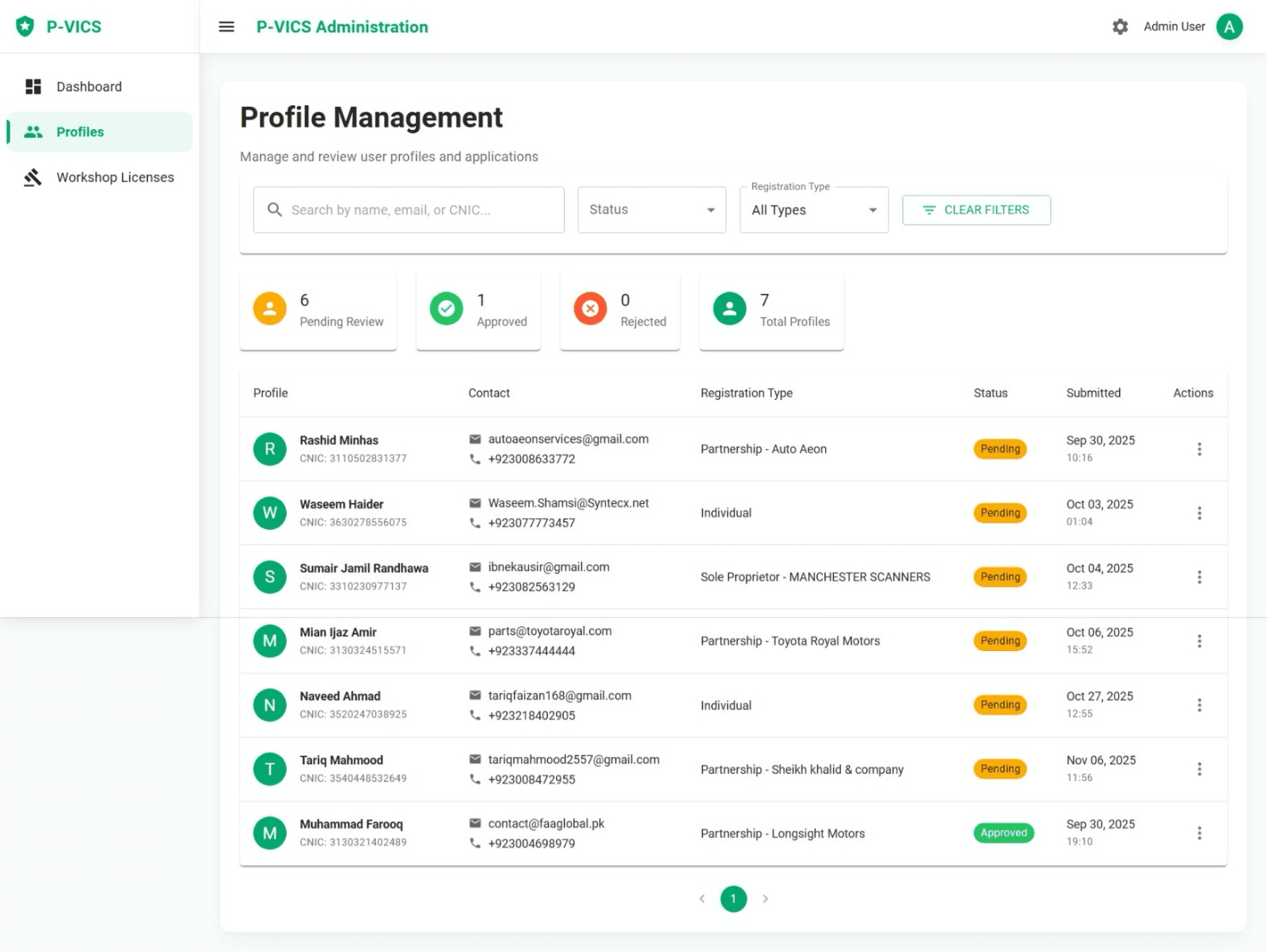
Task: Go to the next page arrow
Action: [x=765, y=899]
